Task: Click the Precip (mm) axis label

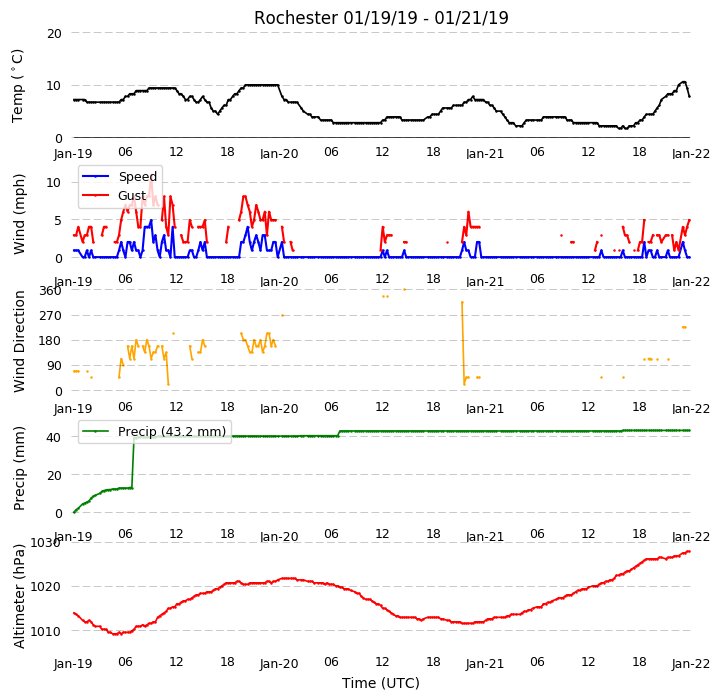Action: coord(18,468)
